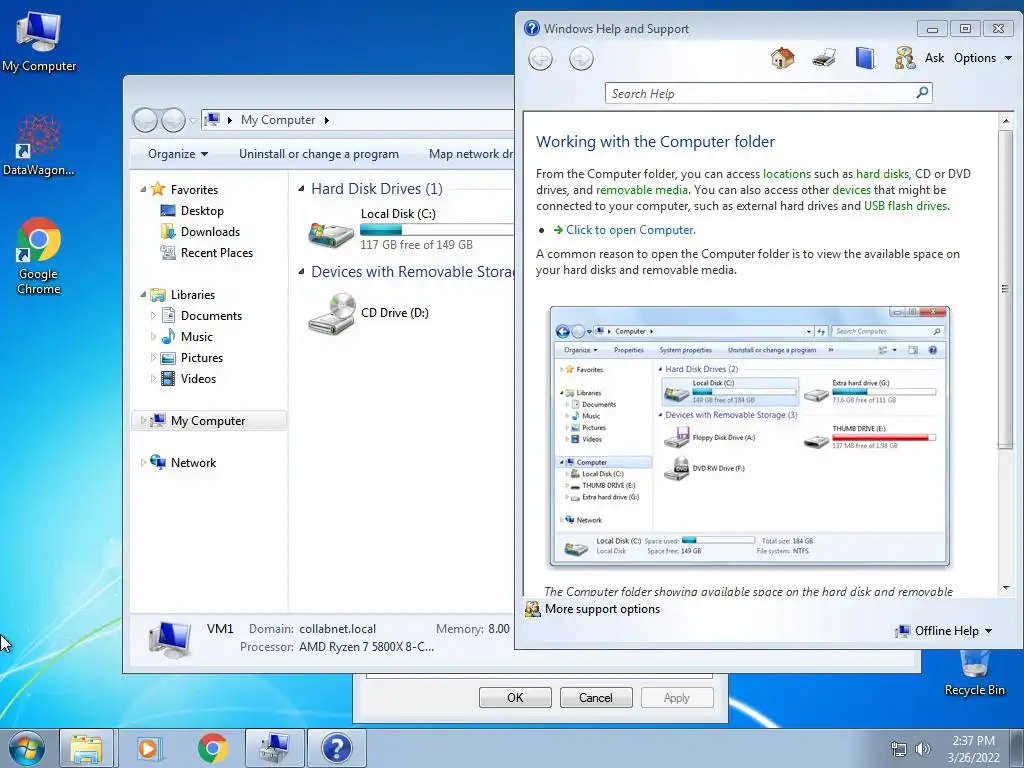
Task: Click the network tray icon
Action: pos(899,749)
